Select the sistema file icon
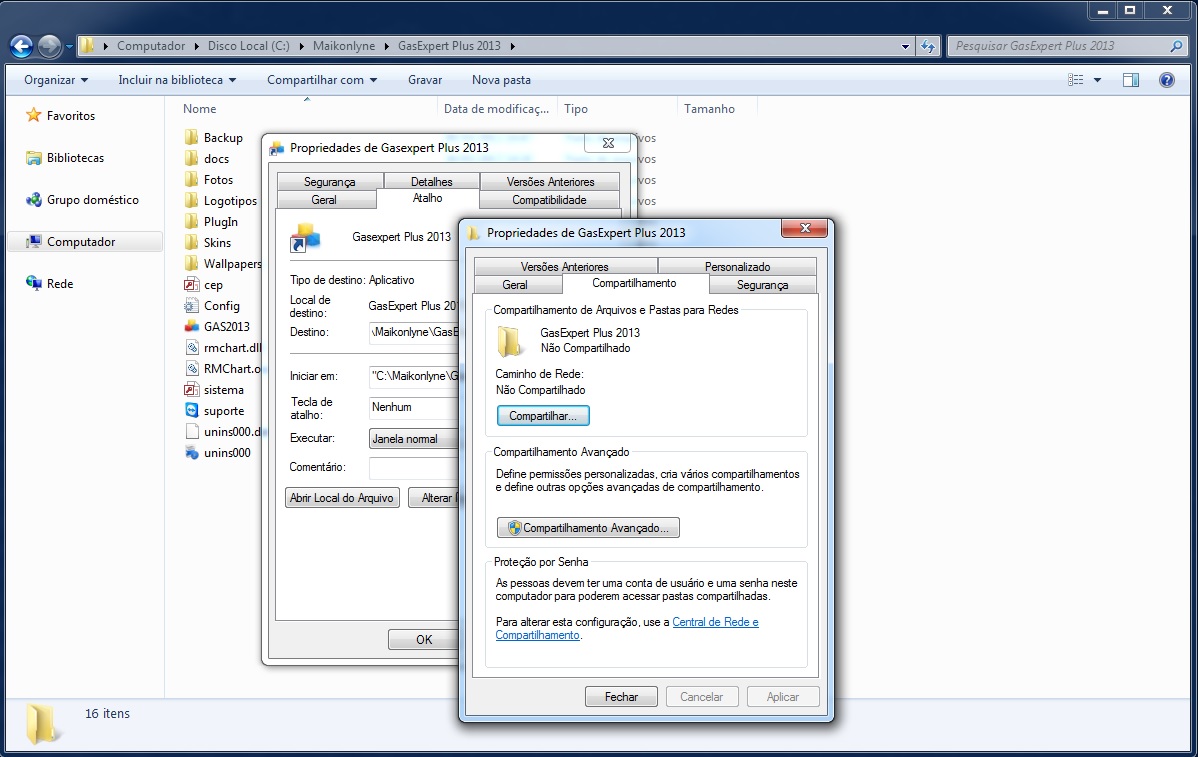1198x757 pixels. point(191,390)
